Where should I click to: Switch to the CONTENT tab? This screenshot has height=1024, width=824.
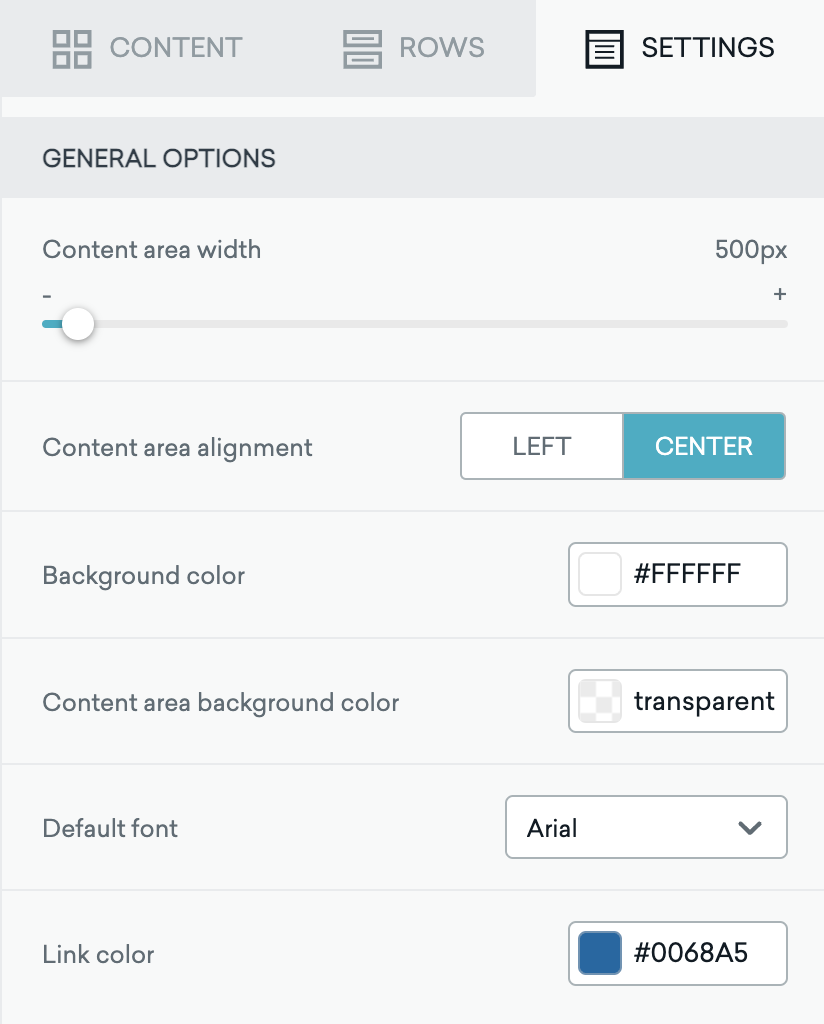point(148,48)
